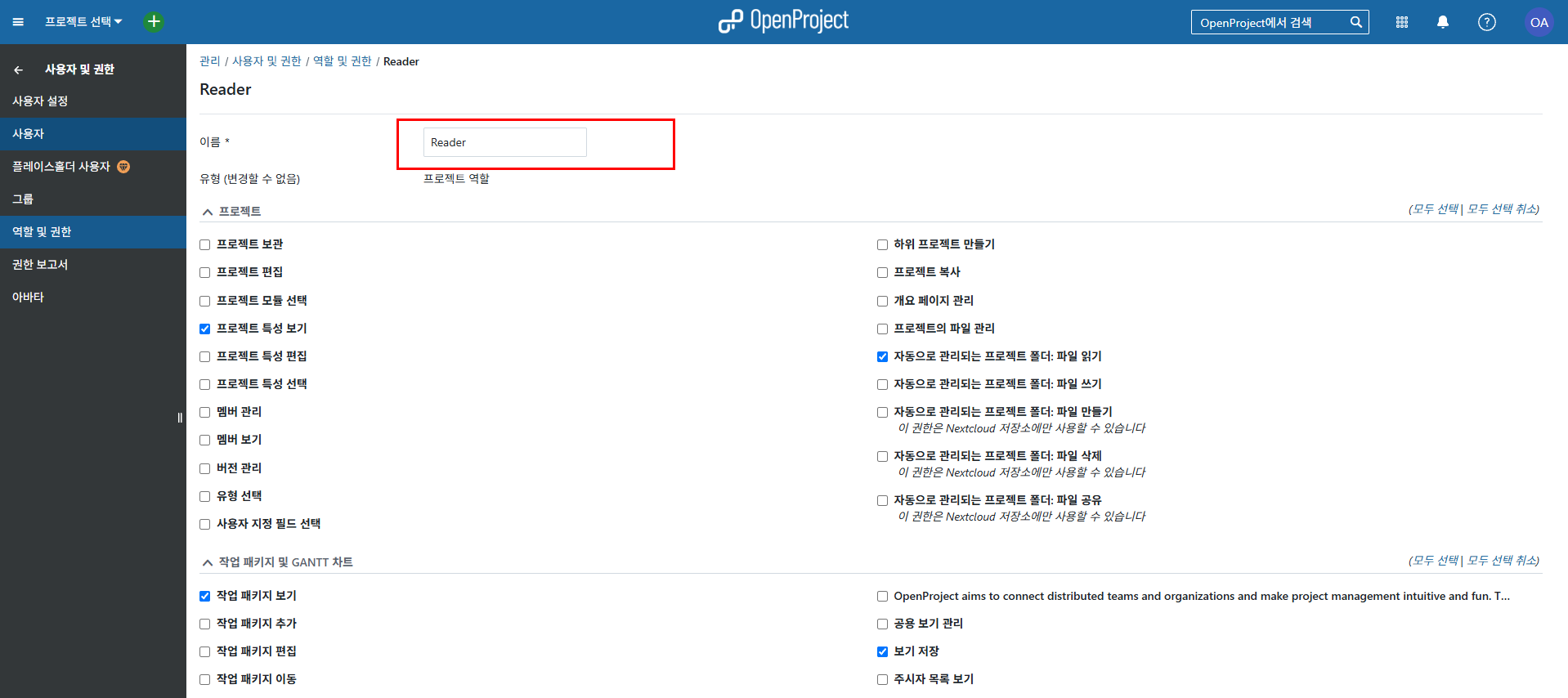This screenshot has height=698, width=1568.
Task: Uncheck the 파일 읽기 project folder checkbox
Action: [882, 357]
